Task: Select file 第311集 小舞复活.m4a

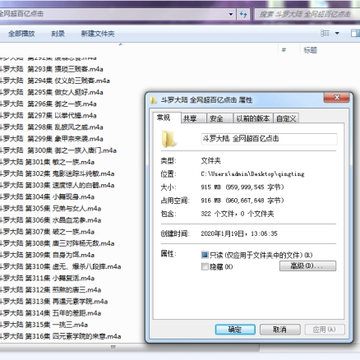Action: click(47, 278)
